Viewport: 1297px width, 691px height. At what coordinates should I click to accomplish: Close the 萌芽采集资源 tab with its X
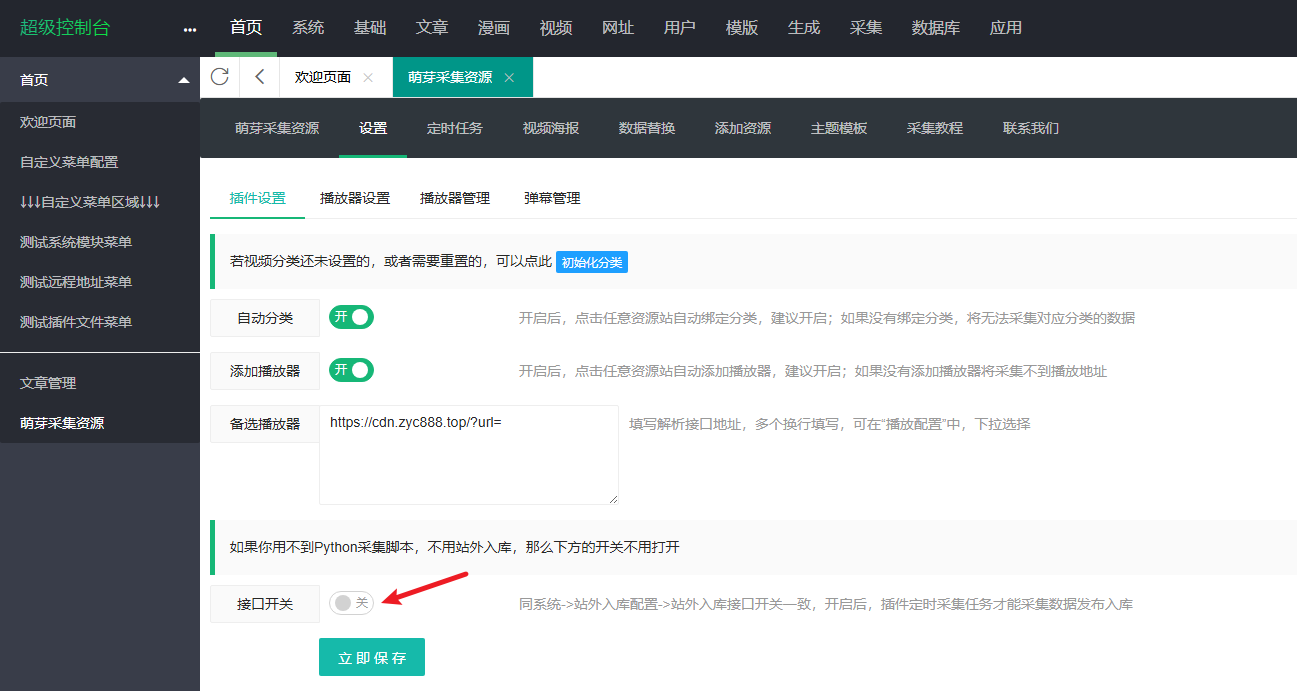(509, 78)
